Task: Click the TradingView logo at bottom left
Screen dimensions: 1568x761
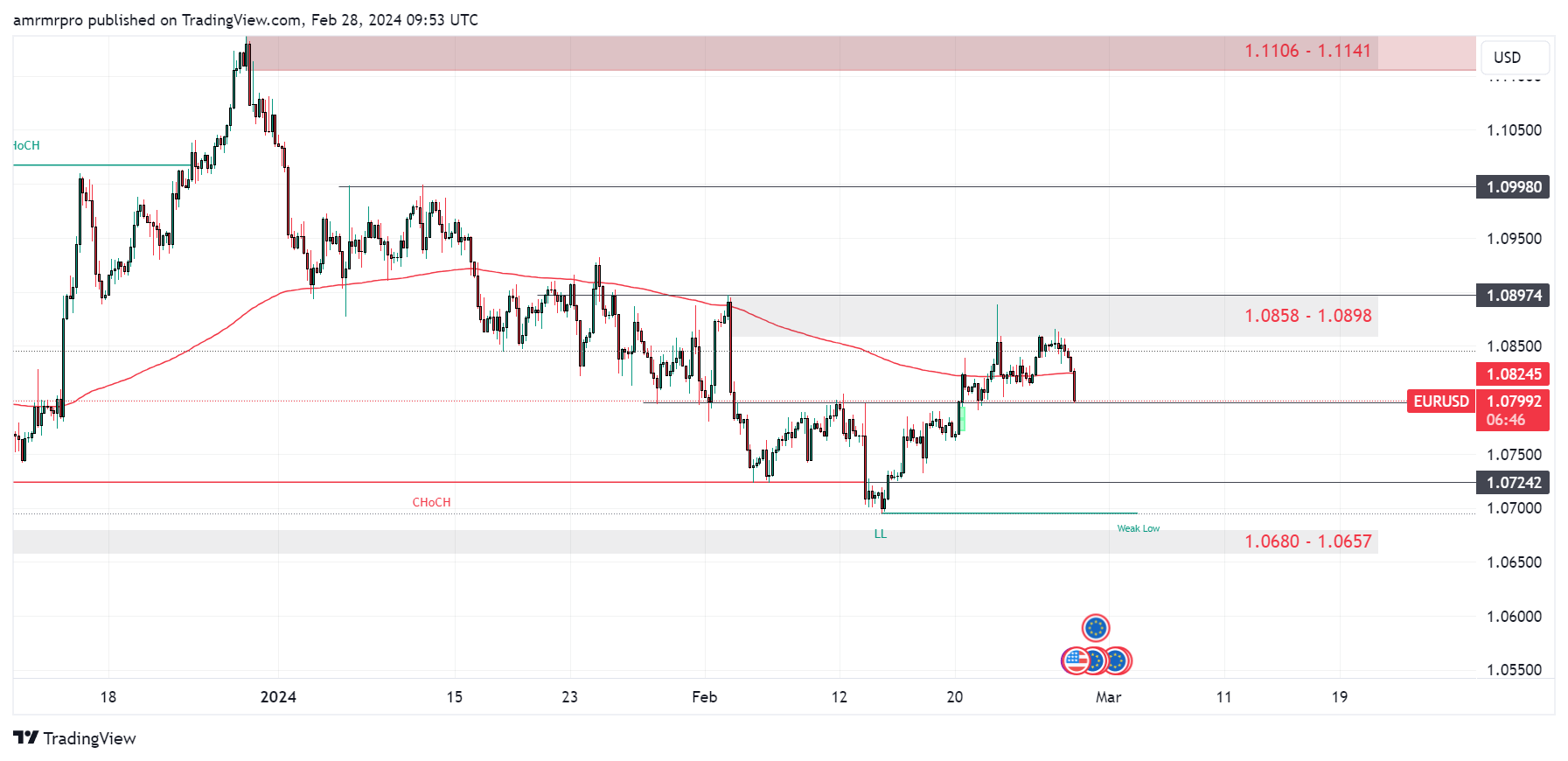Action: (75, 738)
